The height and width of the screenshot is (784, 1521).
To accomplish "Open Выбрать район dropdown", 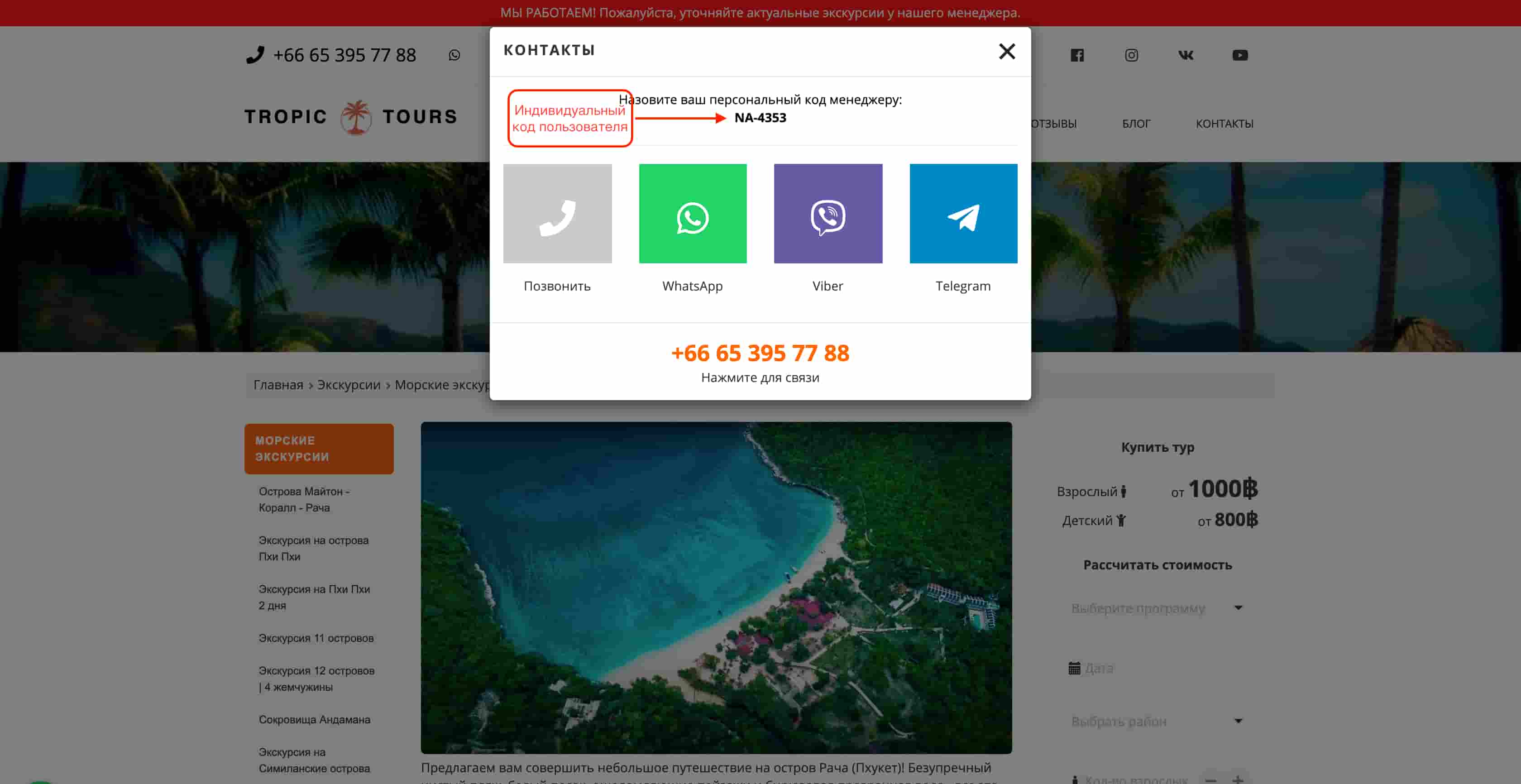I will click(1156, 722).
